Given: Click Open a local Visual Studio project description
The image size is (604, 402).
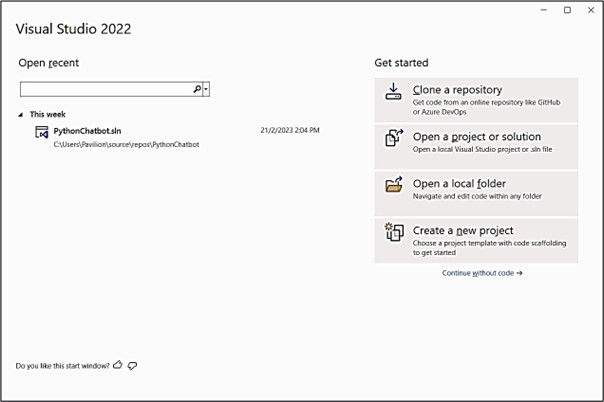Looking at the screenshot, I should [x=482, y=149].
